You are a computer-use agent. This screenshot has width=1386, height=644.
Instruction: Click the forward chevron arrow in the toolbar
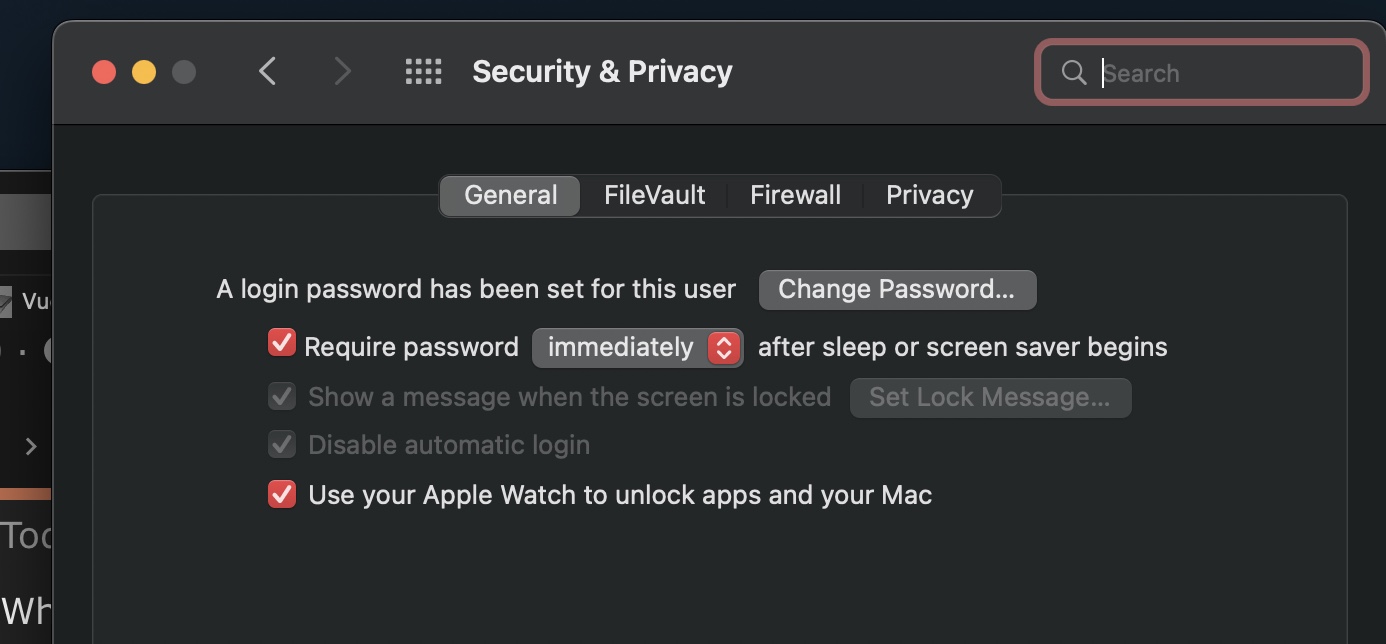pyautogui.click(x=342, y=72)
